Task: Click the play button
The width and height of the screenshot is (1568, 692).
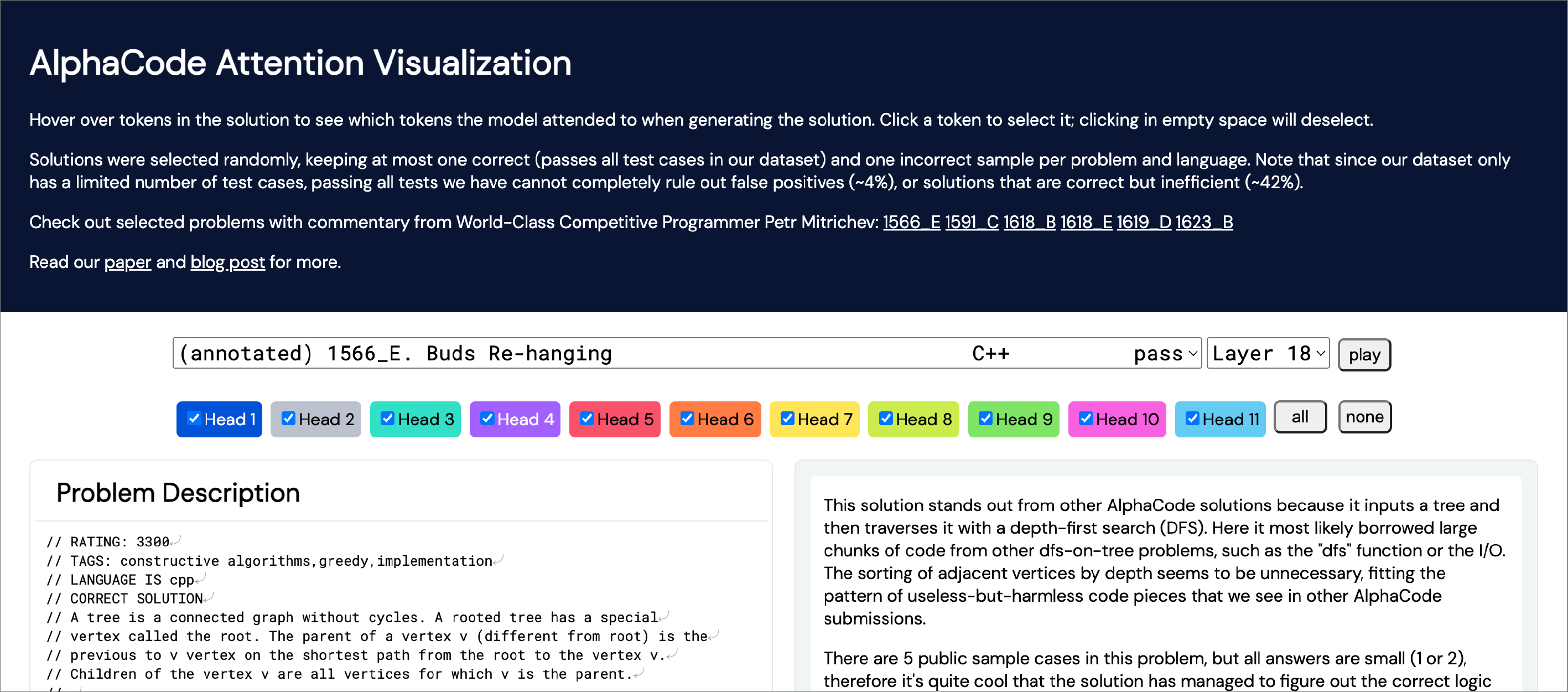Action: click(x=1364, y=354)
